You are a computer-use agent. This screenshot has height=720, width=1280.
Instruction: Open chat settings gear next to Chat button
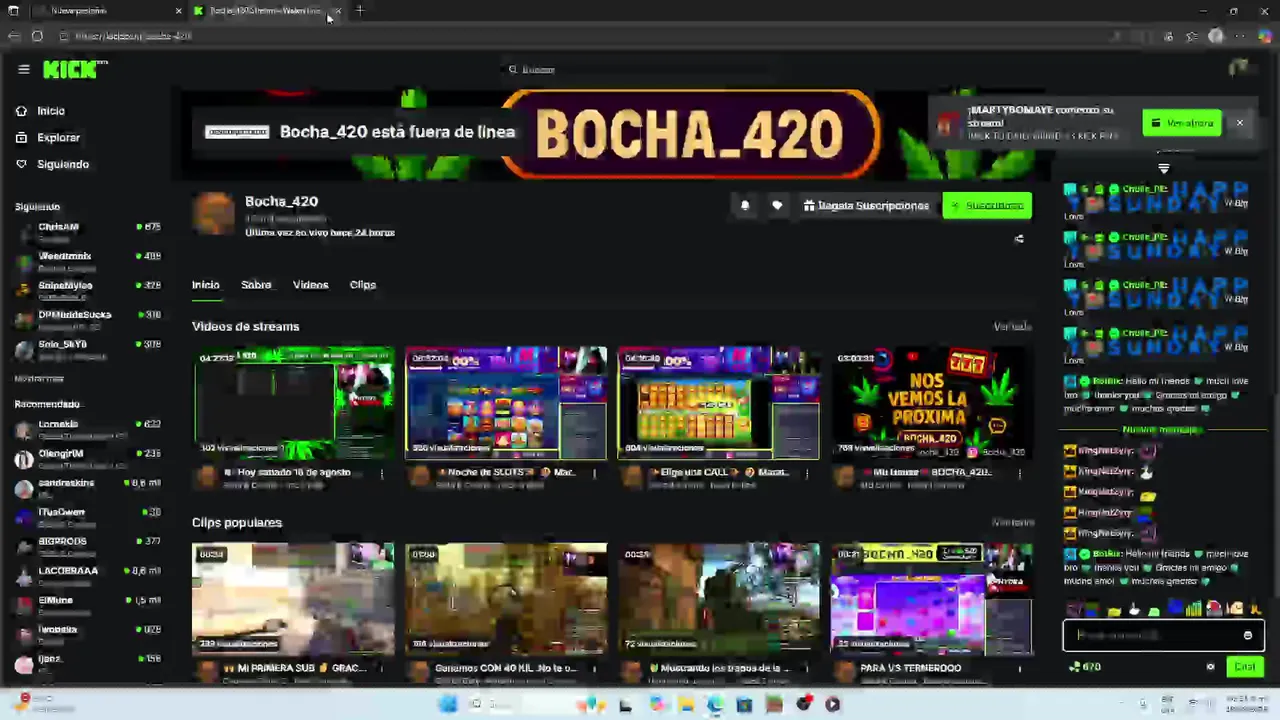pos(1210,666)
